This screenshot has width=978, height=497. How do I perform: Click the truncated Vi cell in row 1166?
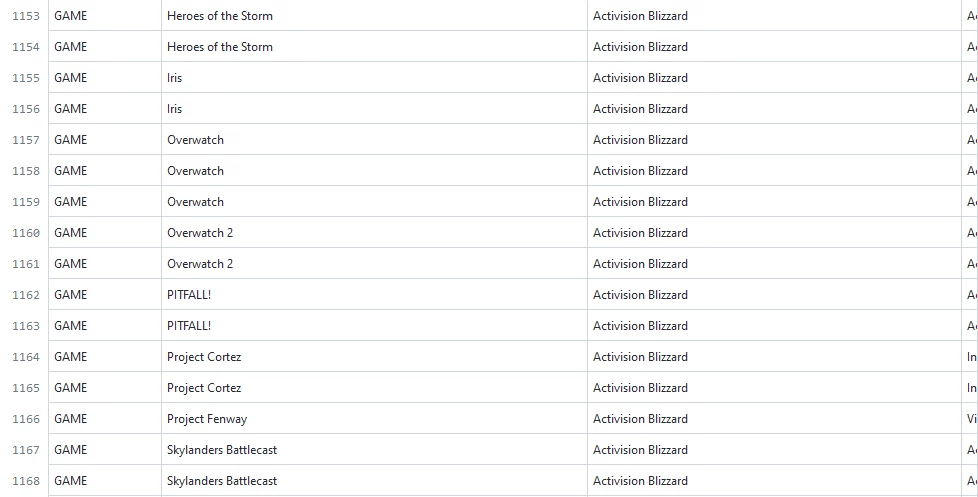click(970, 419)
